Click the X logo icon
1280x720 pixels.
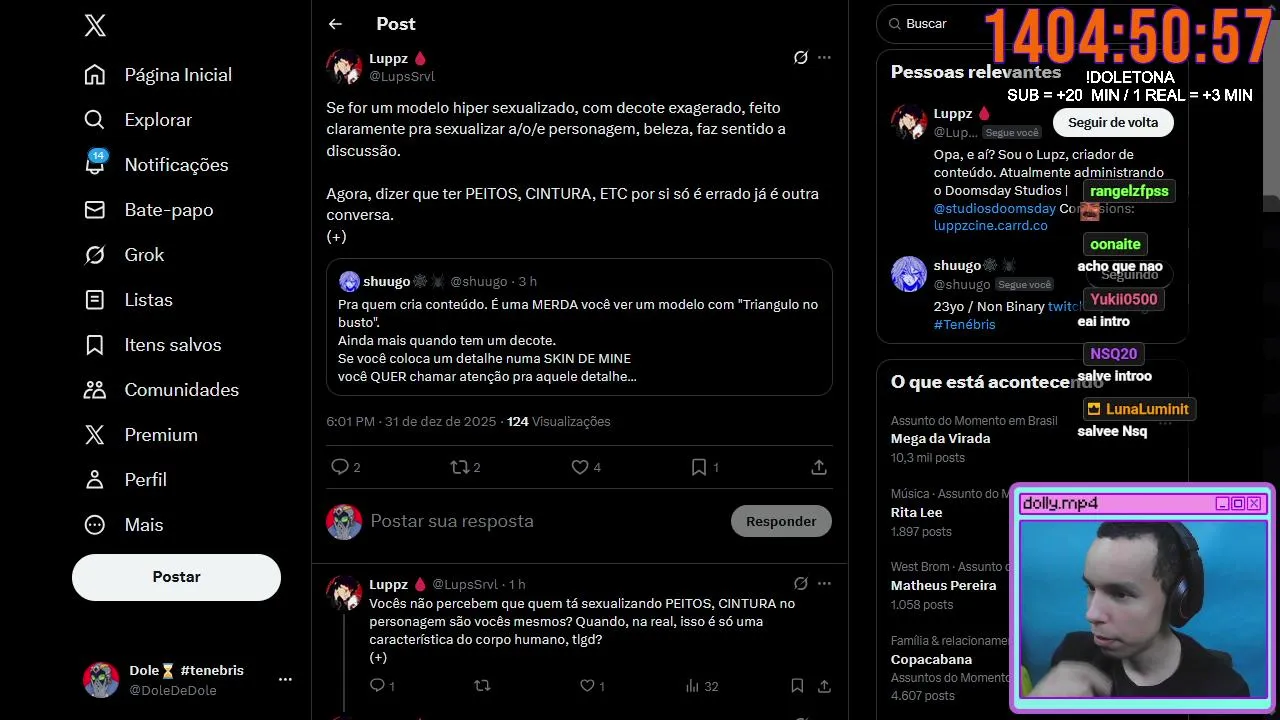click(x=95, y=26)
